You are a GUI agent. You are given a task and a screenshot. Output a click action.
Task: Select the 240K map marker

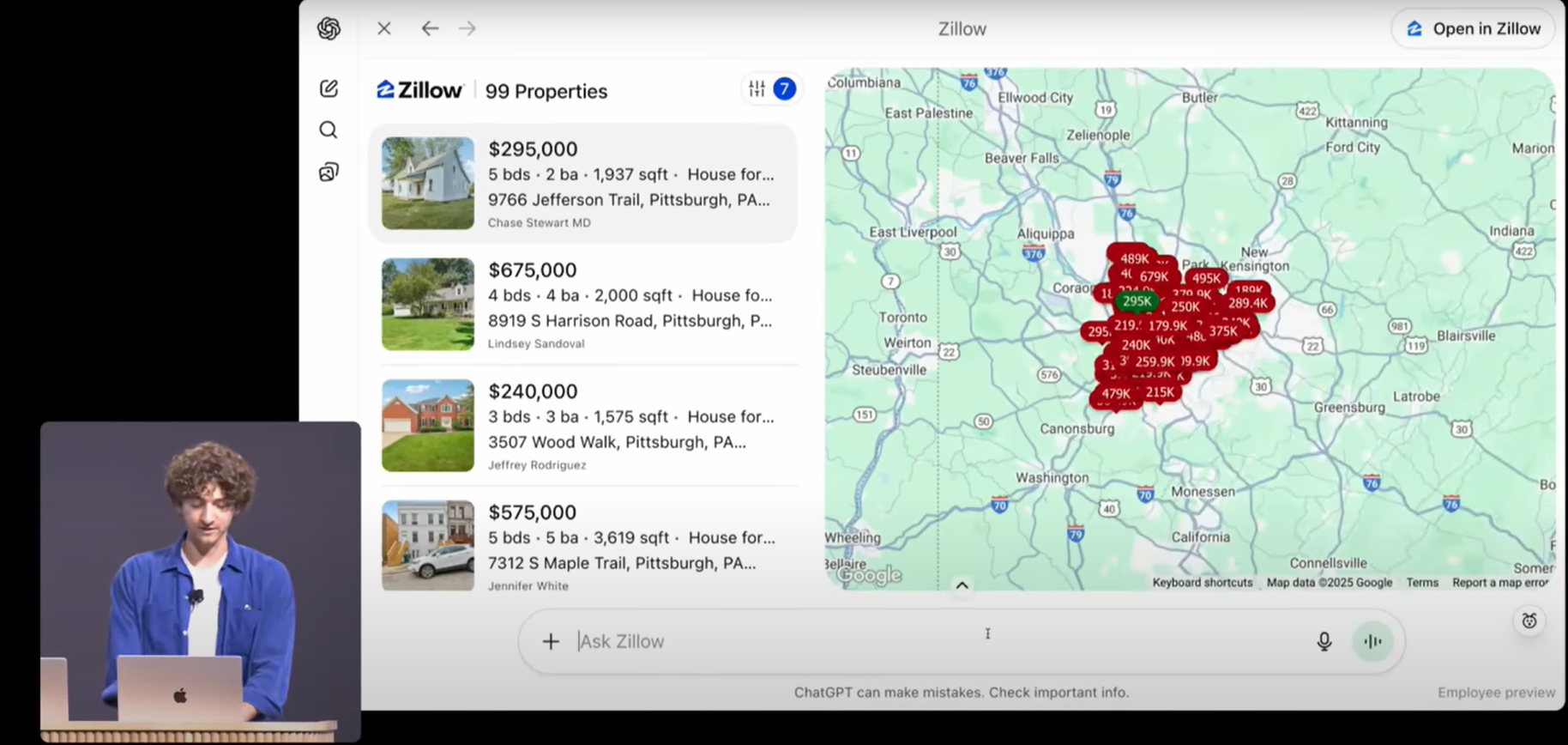pyautogui.click(x=1136, y=345)
